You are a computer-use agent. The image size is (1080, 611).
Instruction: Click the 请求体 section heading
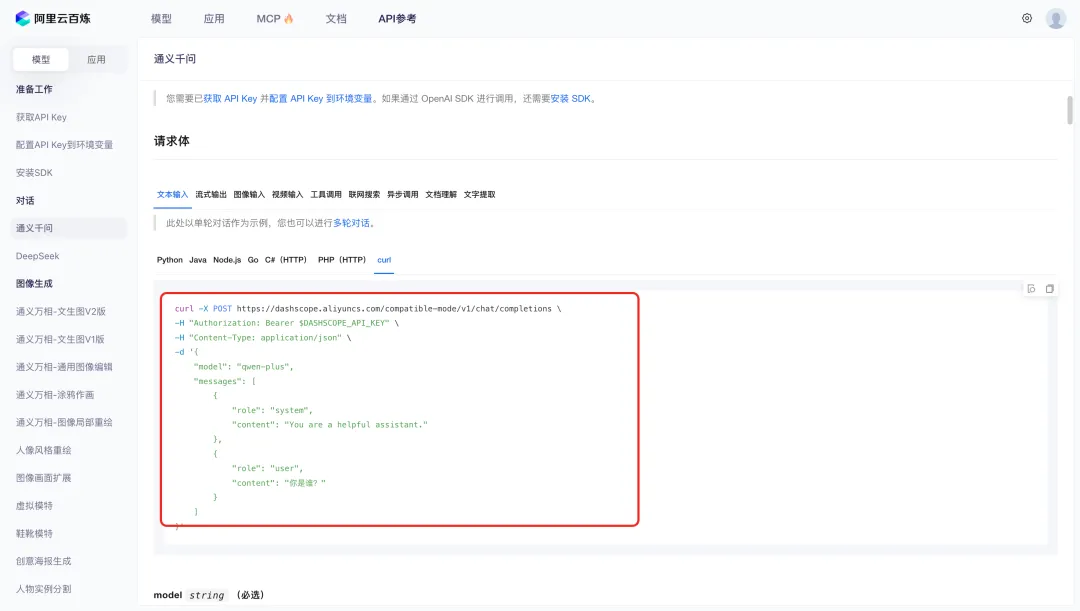click(x=172, y=141)
